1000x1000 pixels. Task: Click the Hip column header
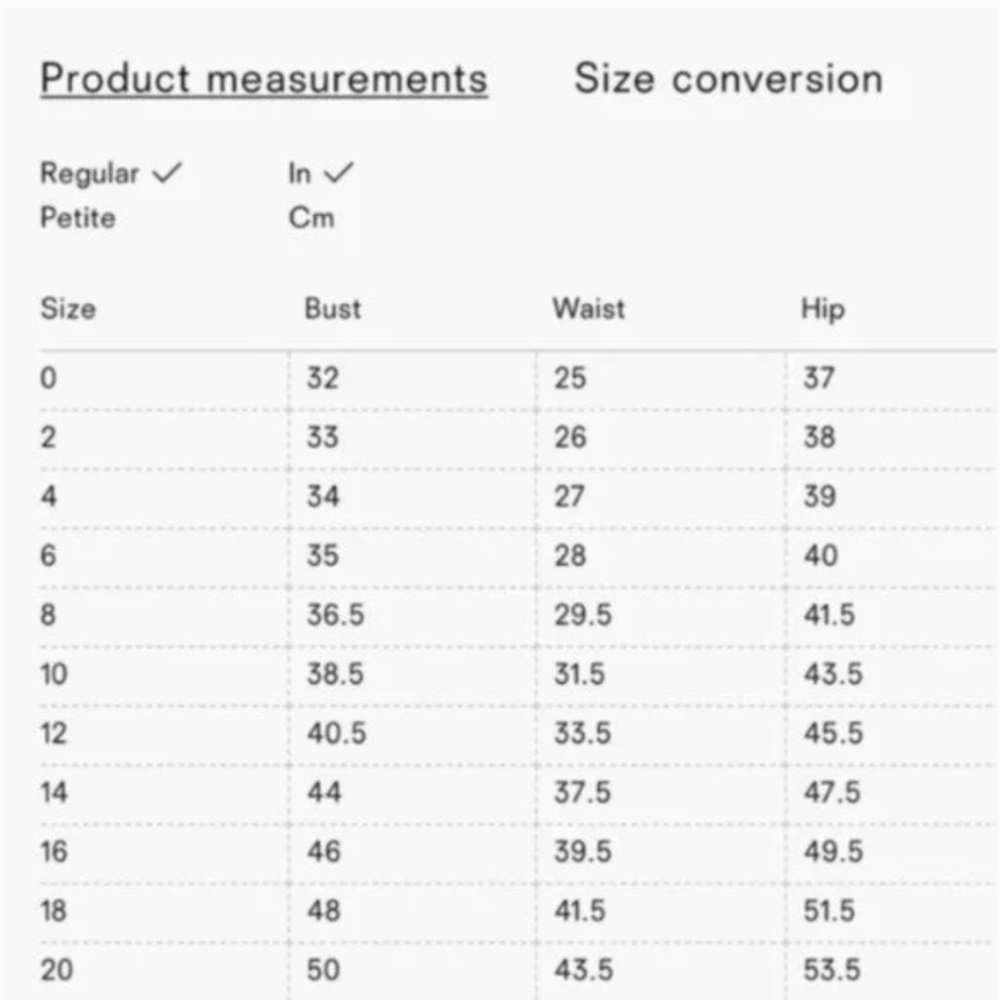click(x=822, y=308)
